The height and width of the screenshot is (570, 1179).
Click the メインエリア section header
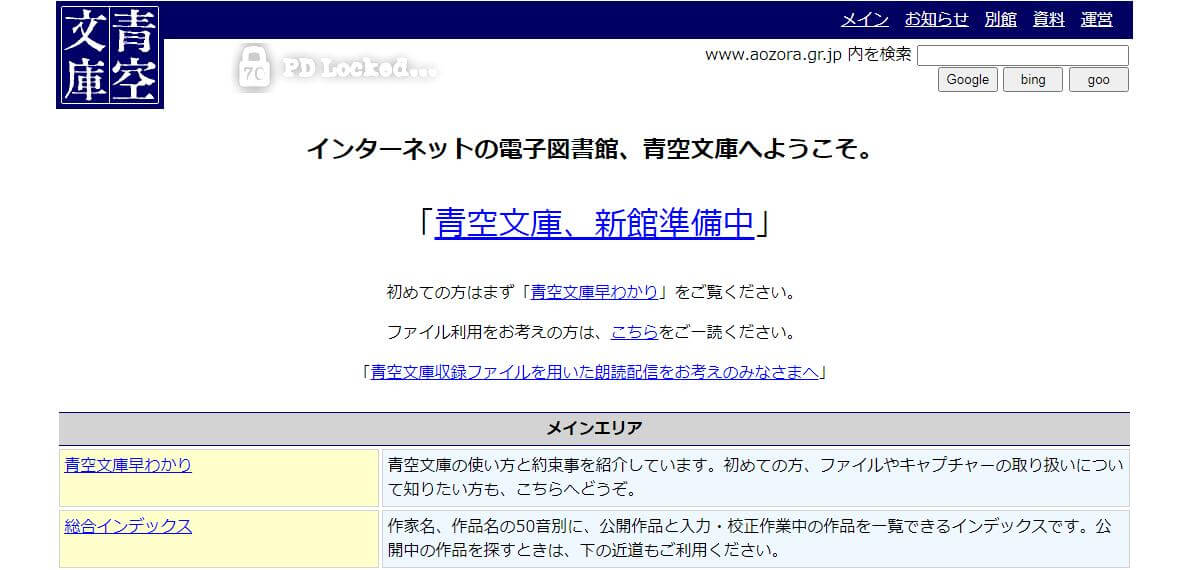594,429
